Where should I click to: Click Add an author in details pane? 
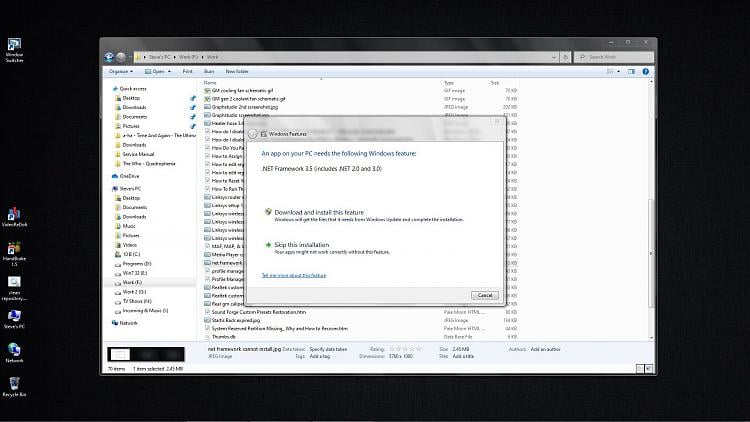click(545, 349)
